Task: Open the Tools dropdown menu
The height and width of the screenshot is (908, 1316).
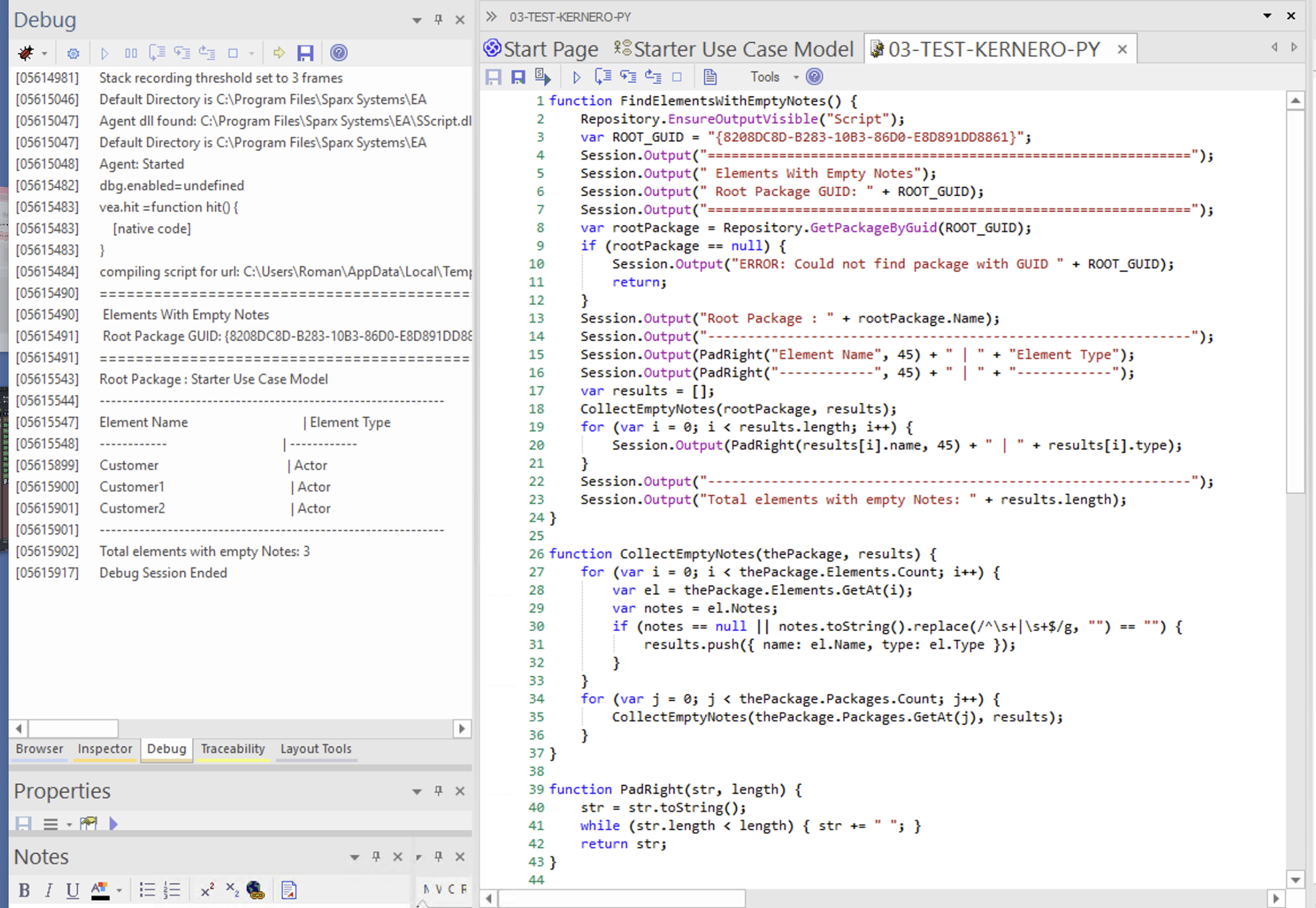Action: [x=774, y=77]
